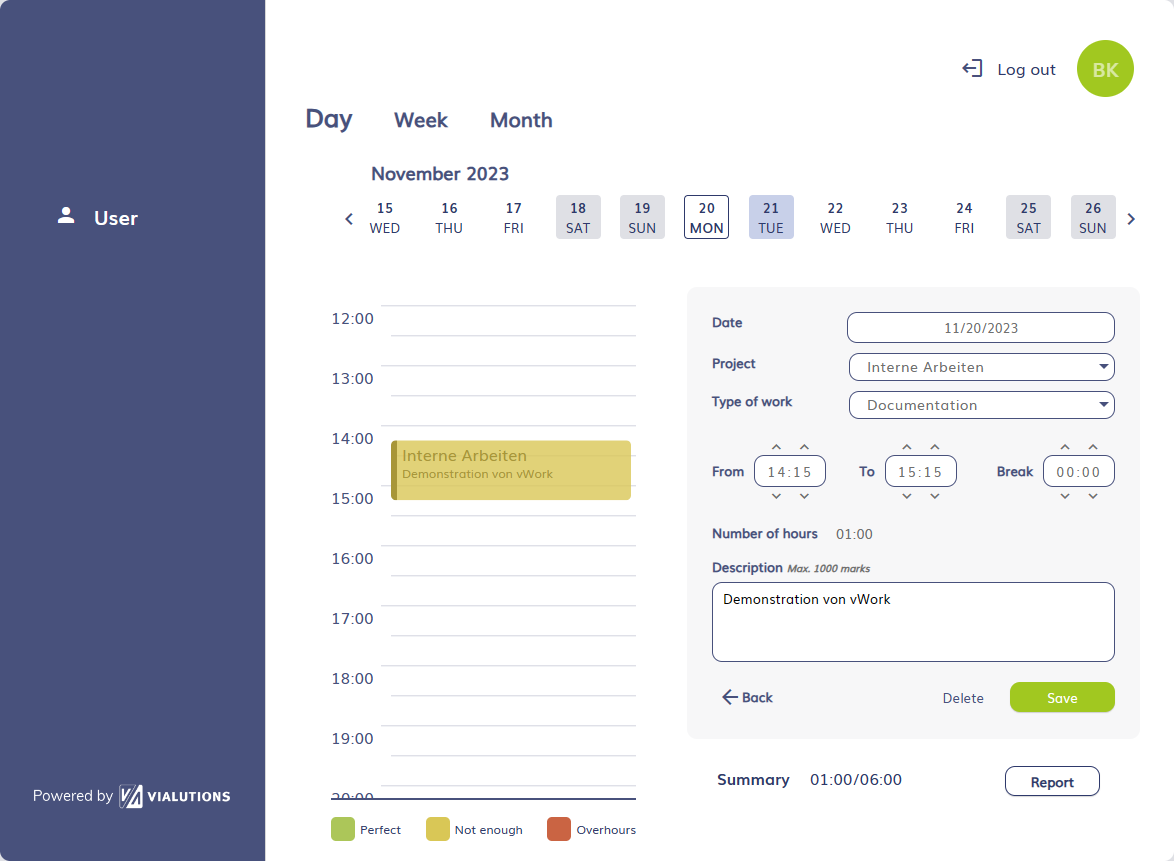Image resolution: width=1174 pixels, height=861 pixels.
Task: Click the Log out door icon
Action: pos(970,68)
